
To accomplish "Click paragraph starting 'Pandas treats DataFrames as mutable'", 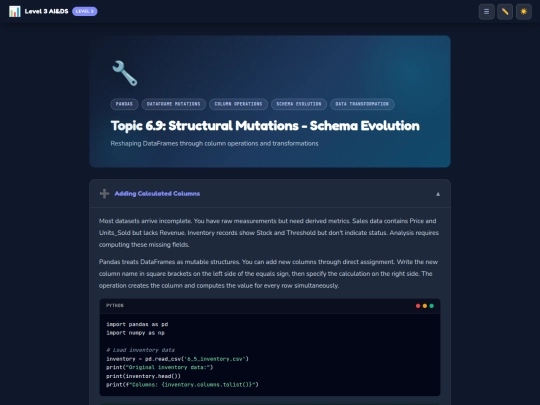I will coord(269,274).
